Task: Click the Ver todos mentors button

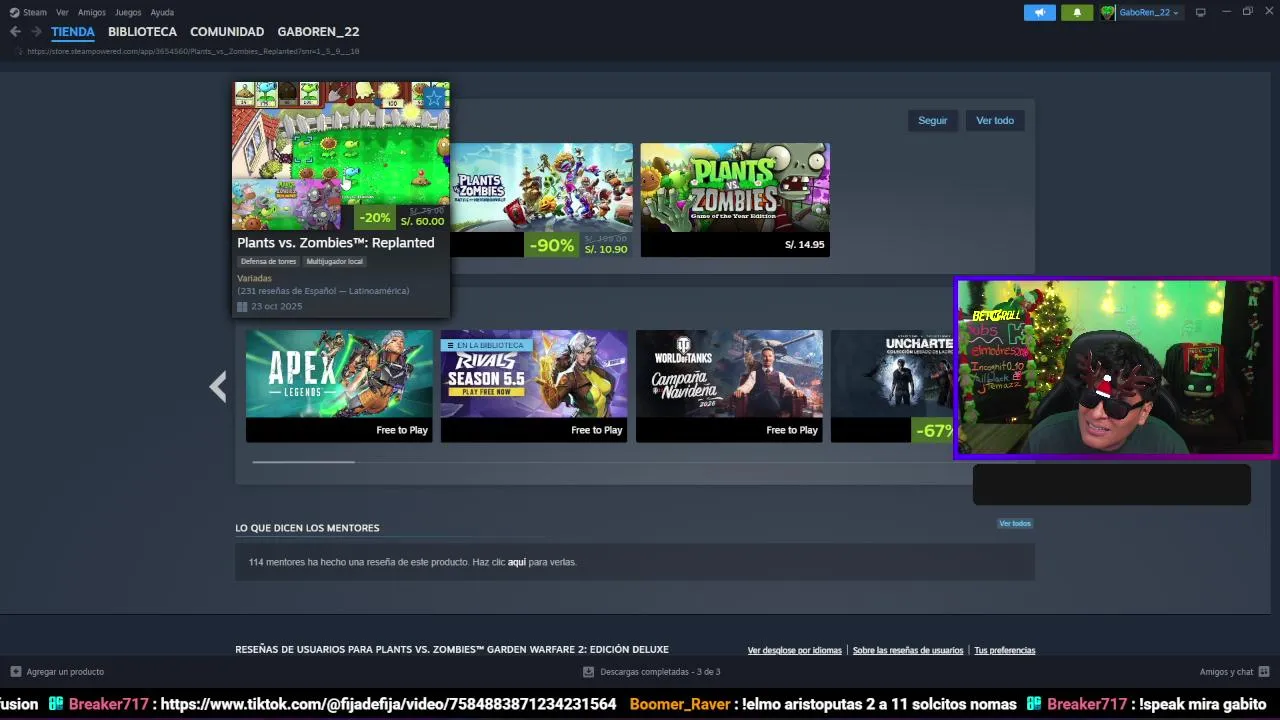Action: (1014, 523)
